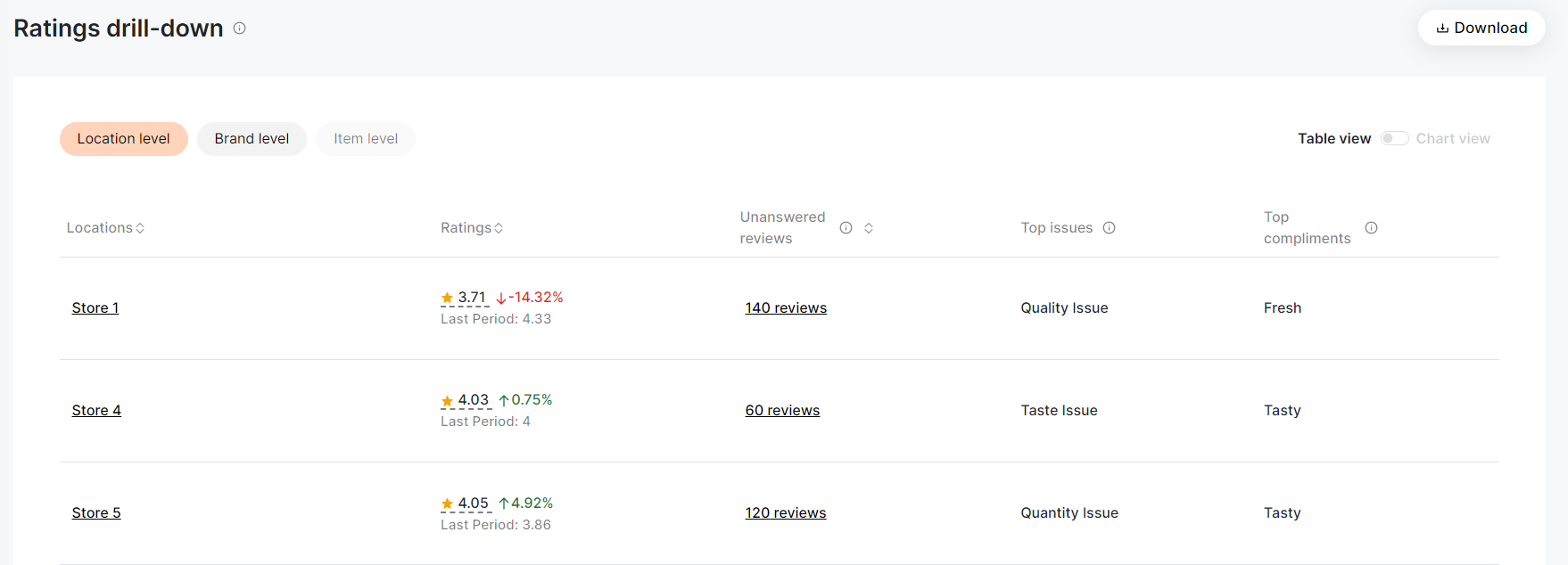Click the Top issues info icon
The height and width of the screenshot is (565, 1568).
click(x=1109, y=228)
